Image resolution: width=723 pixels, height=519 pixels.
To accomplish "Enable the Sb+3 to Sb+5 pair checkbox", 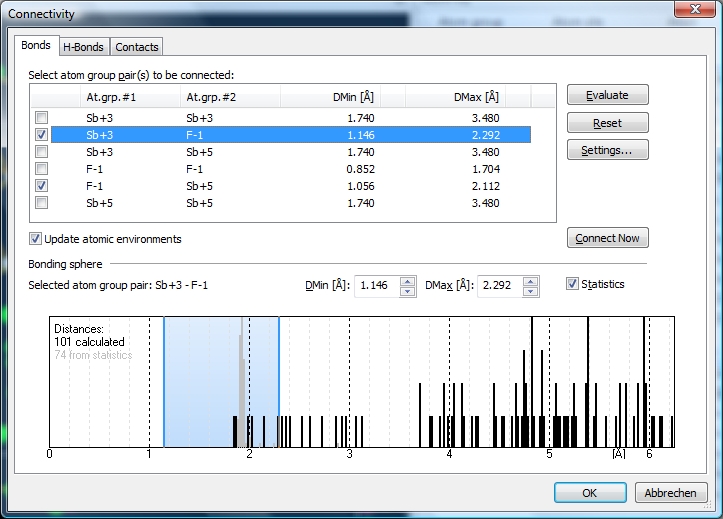I will 41,152.
